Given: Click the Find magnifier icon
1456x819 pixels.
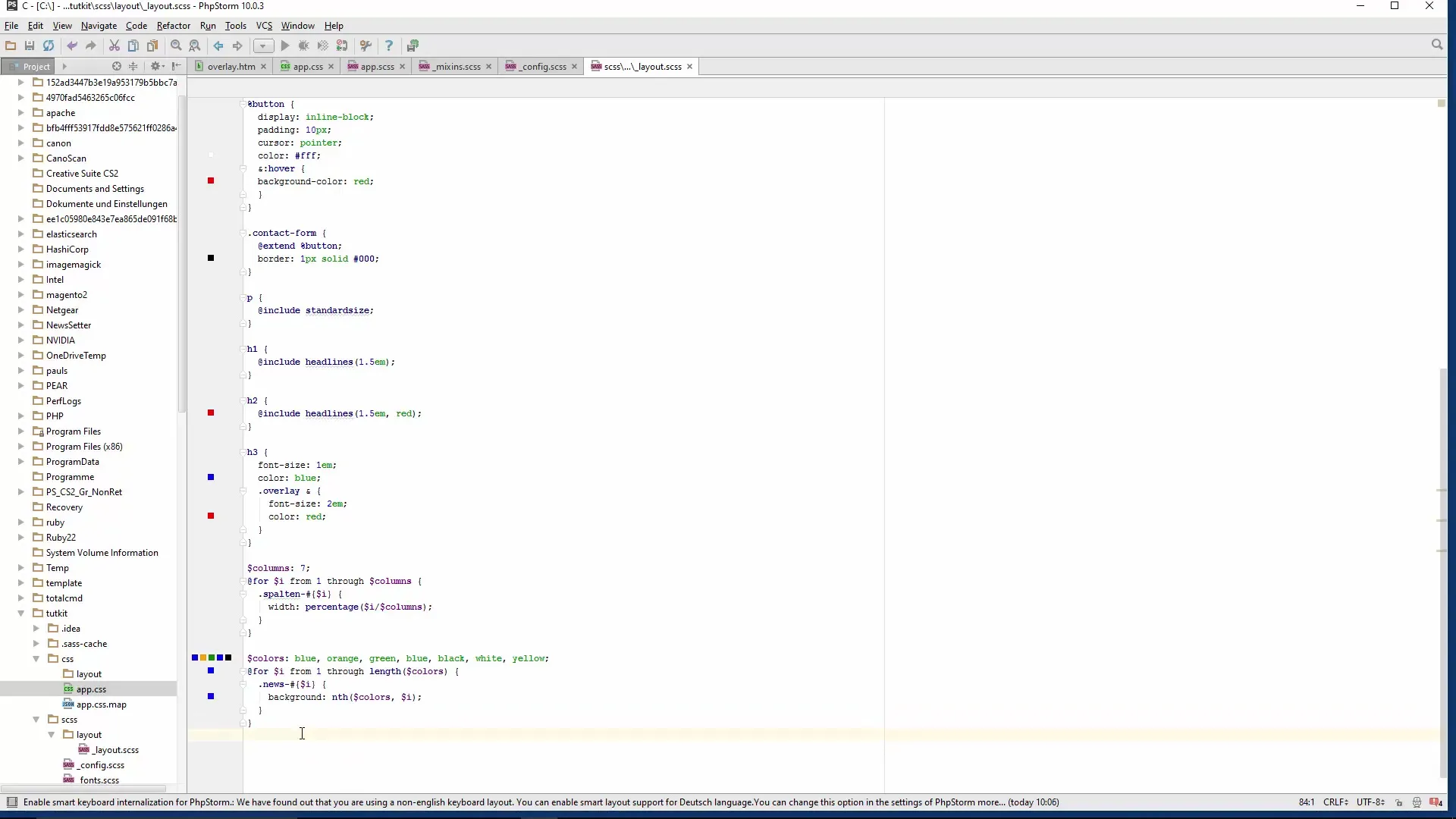Looking at the screenshot, I should pos(176,45).
